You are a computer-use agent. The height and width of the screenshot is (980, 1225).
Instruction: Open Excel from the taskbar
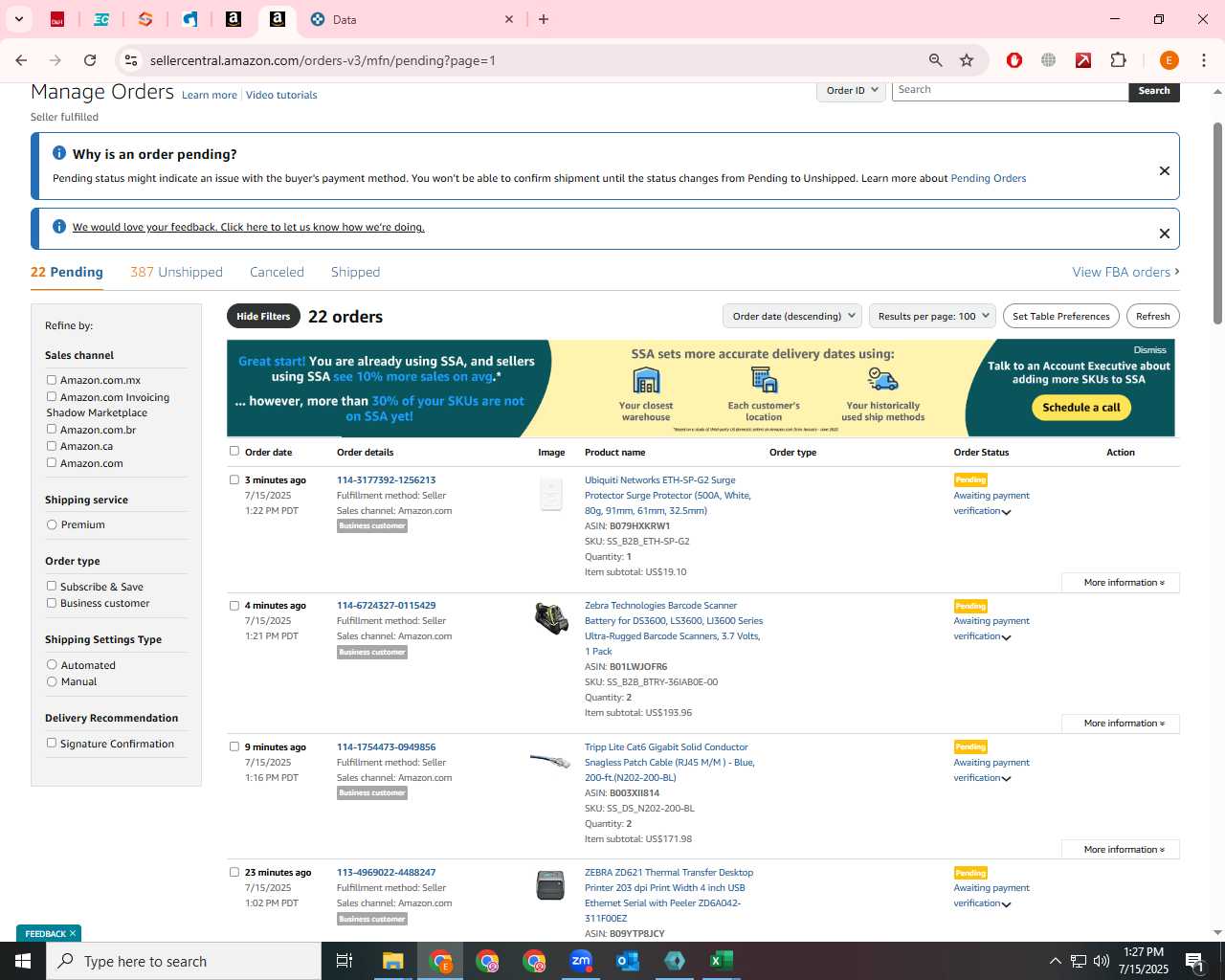coord(722,961)
